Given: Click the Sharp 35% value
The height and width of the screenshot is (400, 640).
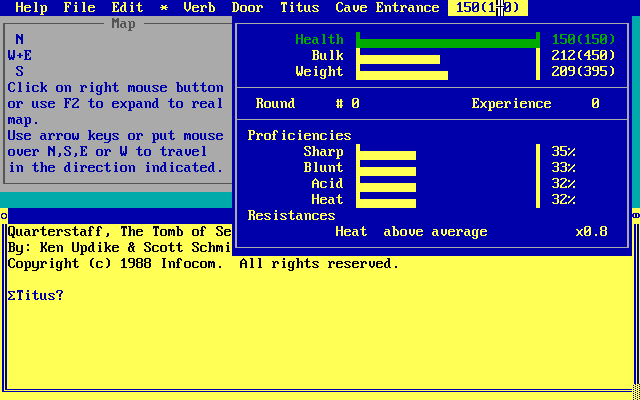Looking at the screenshot, I should click(x=563, y=151).
